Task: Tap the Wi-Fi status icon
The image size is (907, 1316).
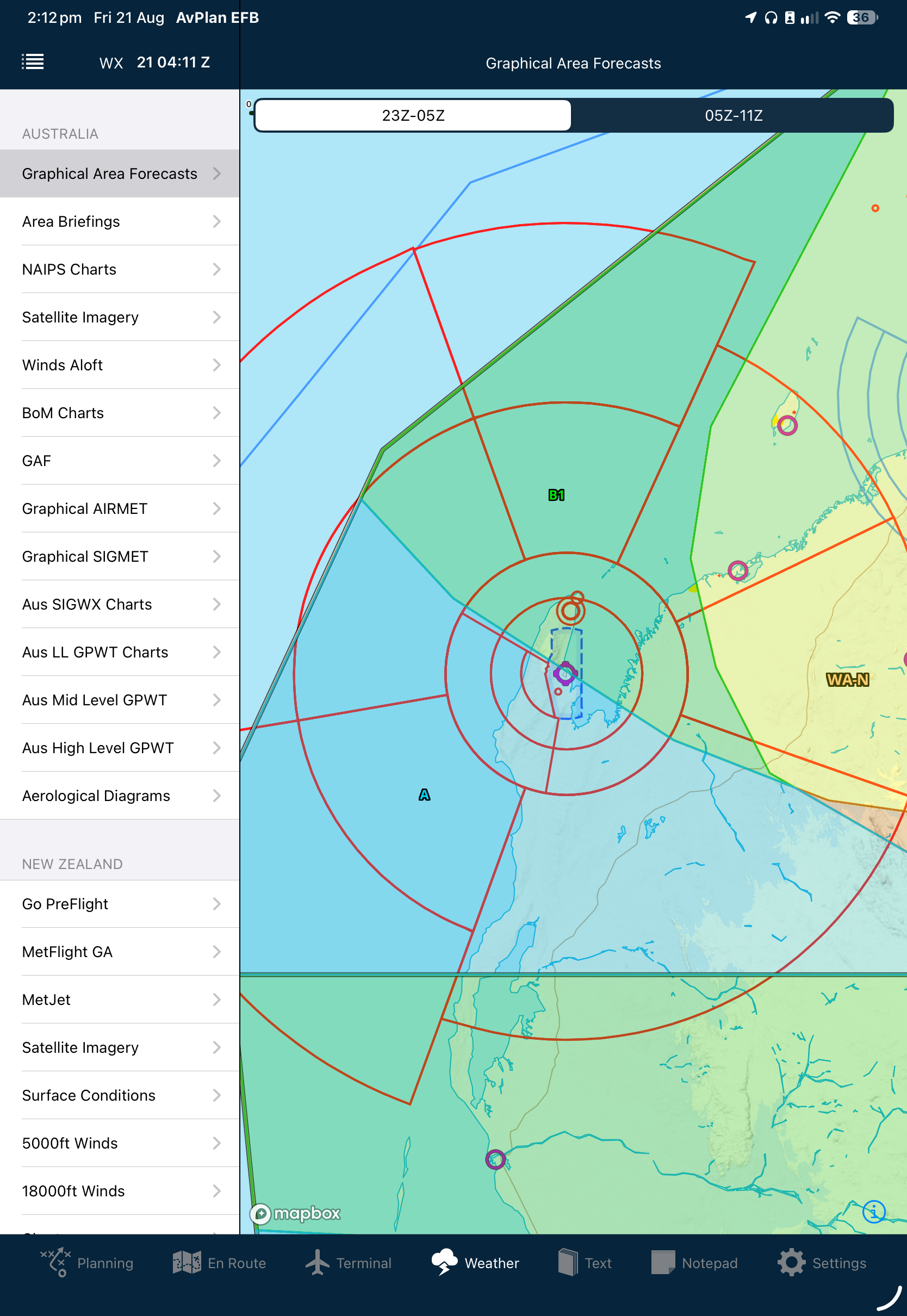Action: 831,17
